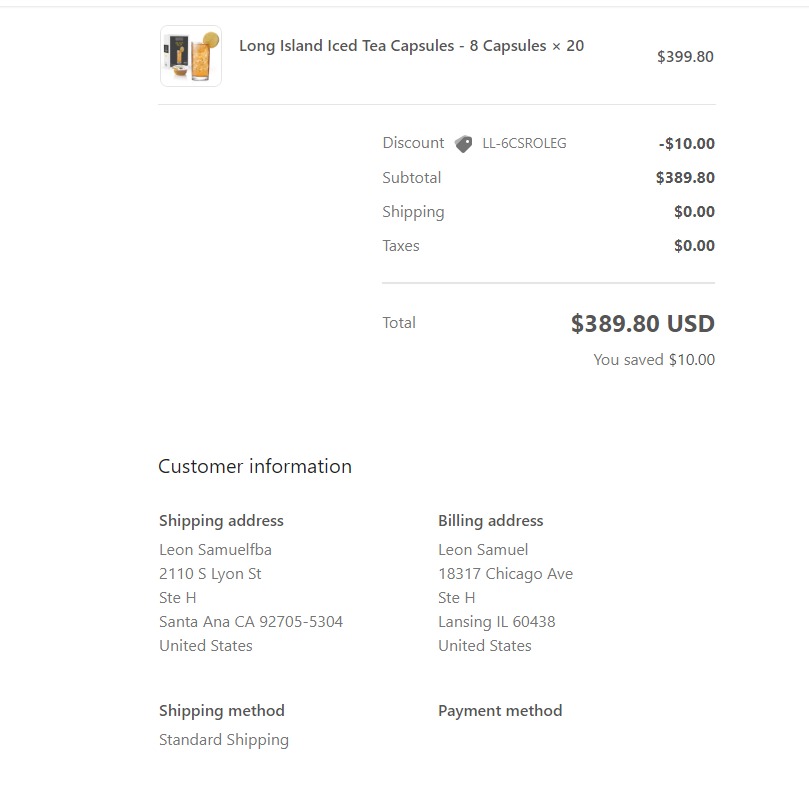
Task: Click the You saved $10.00 text
Action: click(654, 360)
